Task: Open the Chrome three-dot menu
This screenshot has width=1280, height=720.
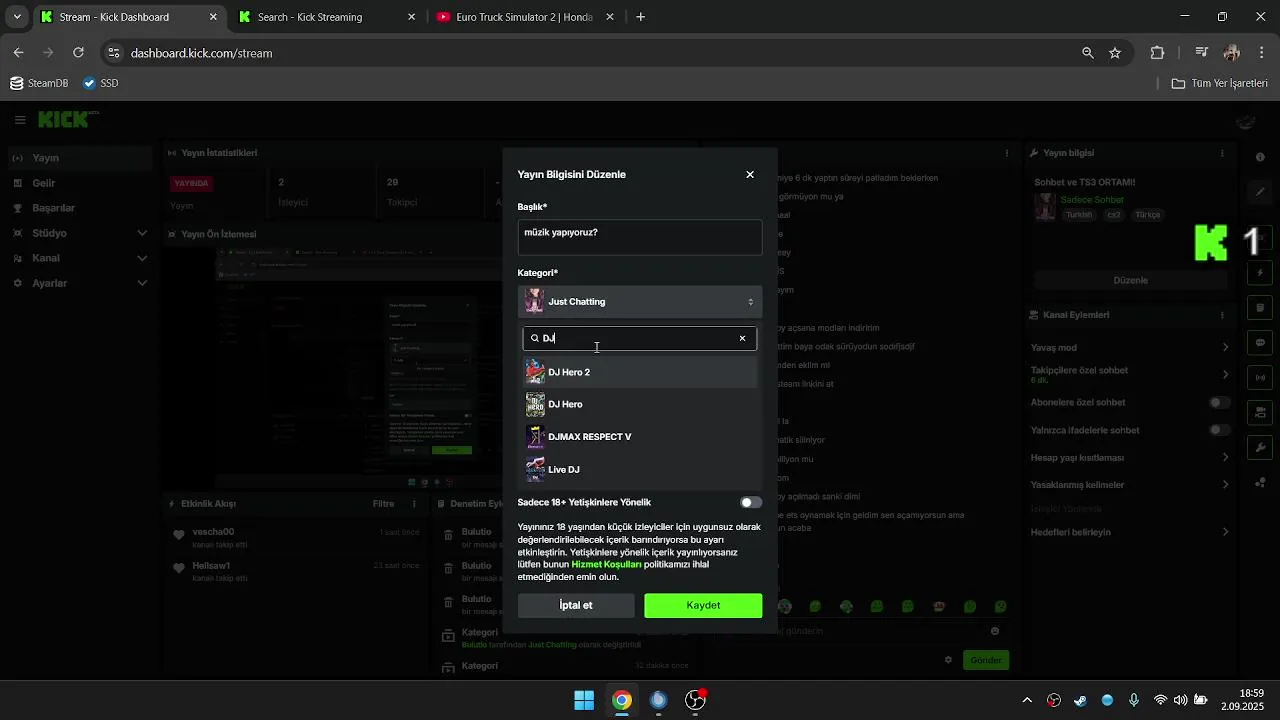Action: click(1260, 53)
